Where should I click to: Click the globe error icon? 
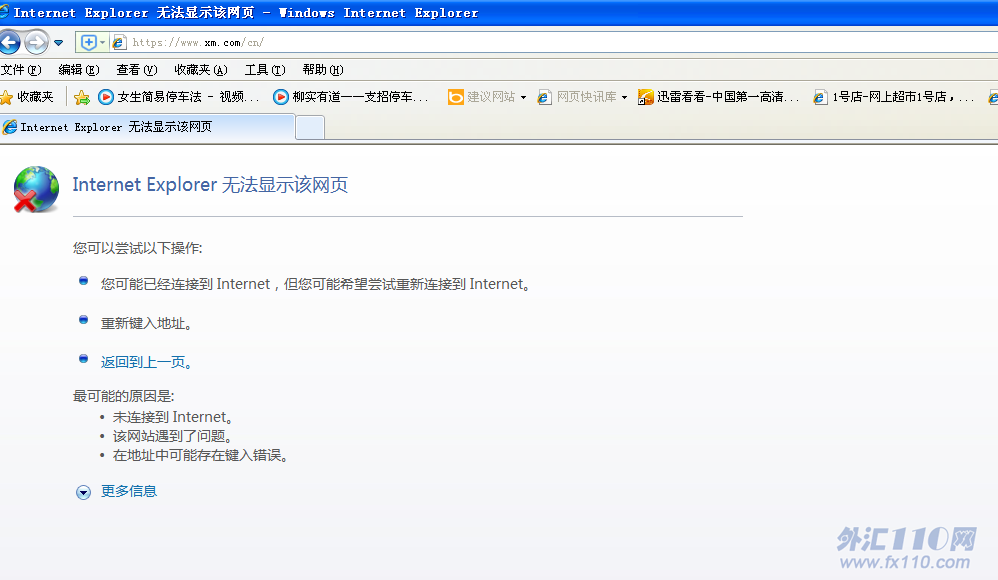click(x=36, y=189)
